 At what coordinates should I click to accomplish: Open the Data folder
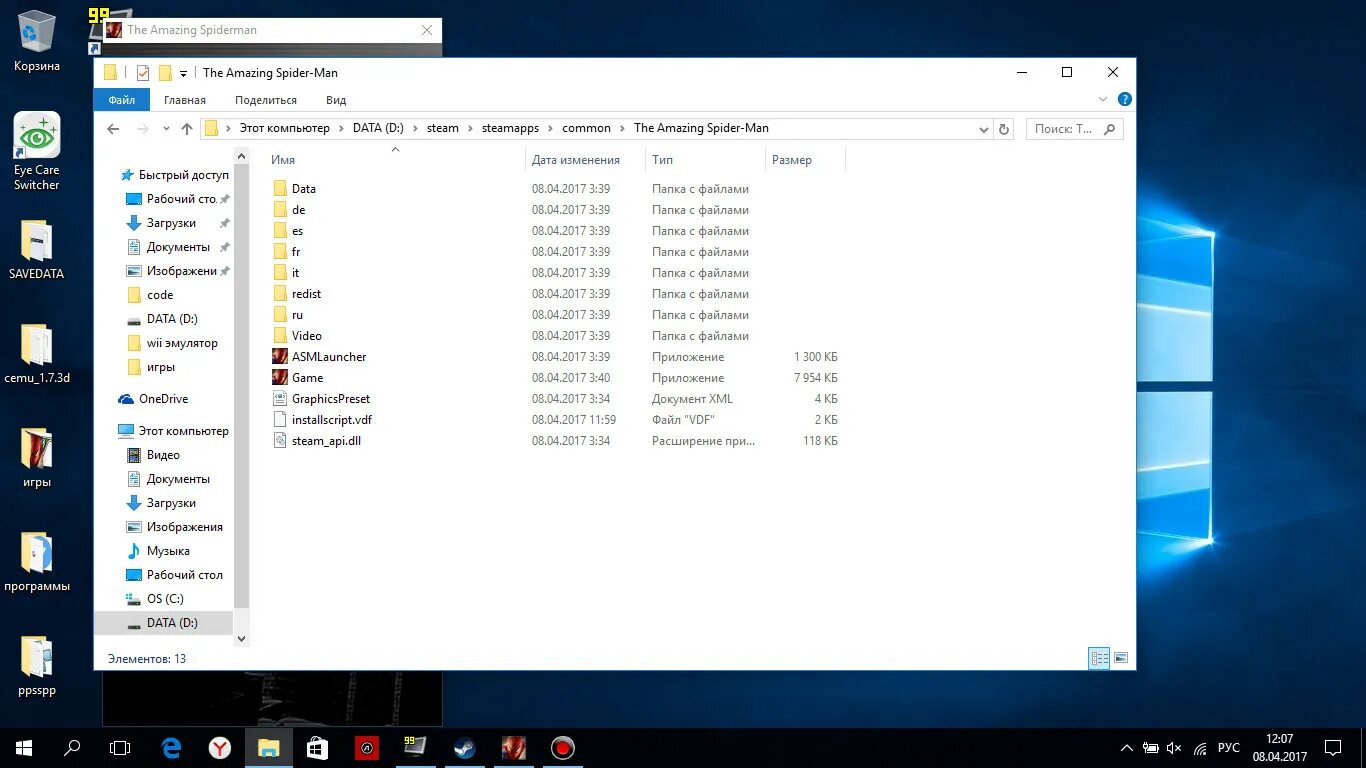(x=303, y=189)
